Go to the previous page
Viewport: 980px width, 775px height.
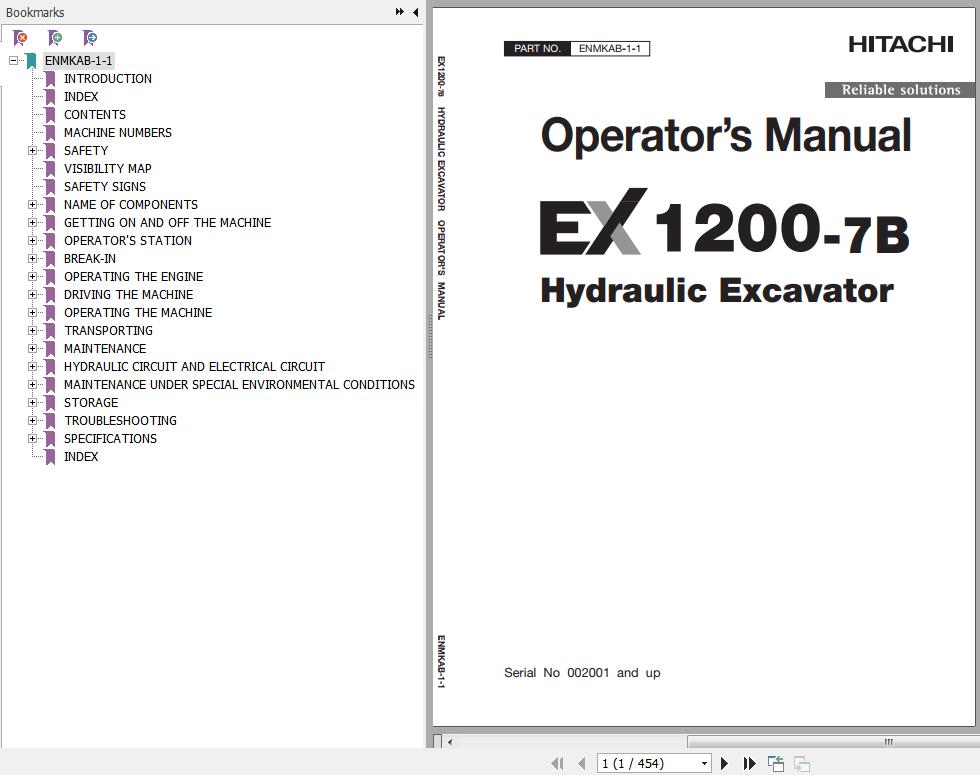582,763
